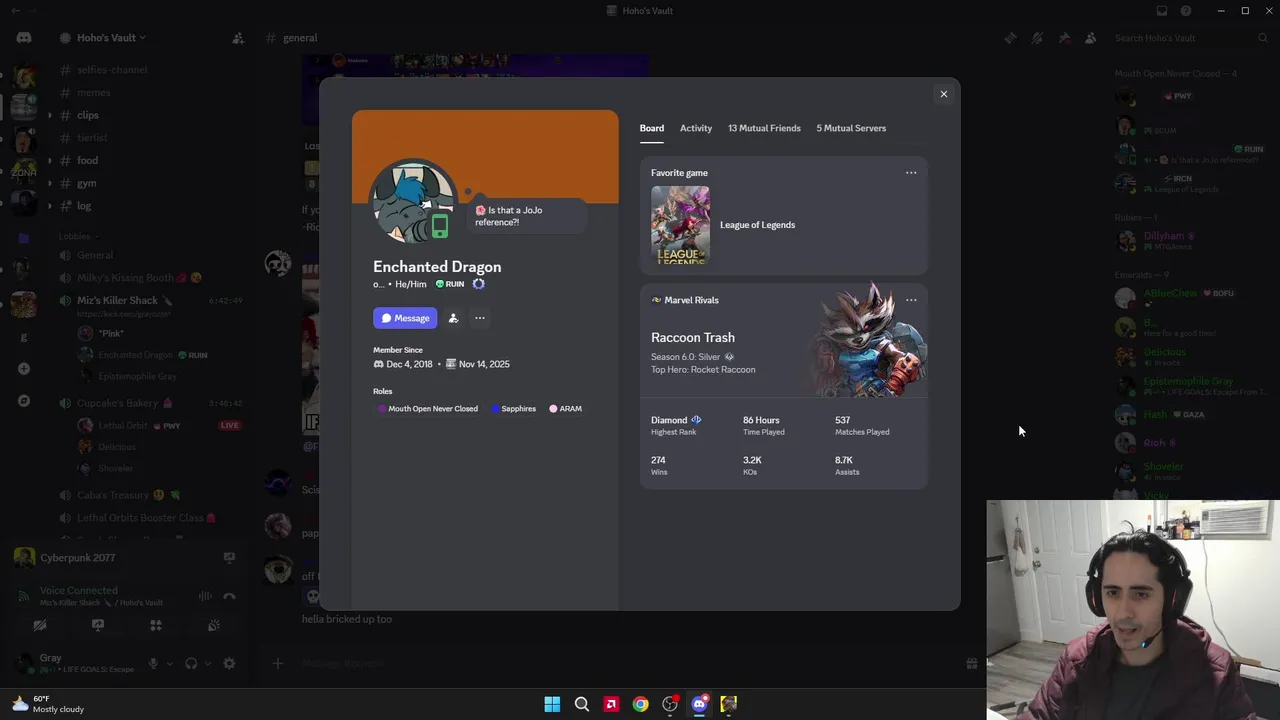The width and height of the screenshot is (1280, 720).
Task: Mute the microphone
Action: tap(153, 663)
